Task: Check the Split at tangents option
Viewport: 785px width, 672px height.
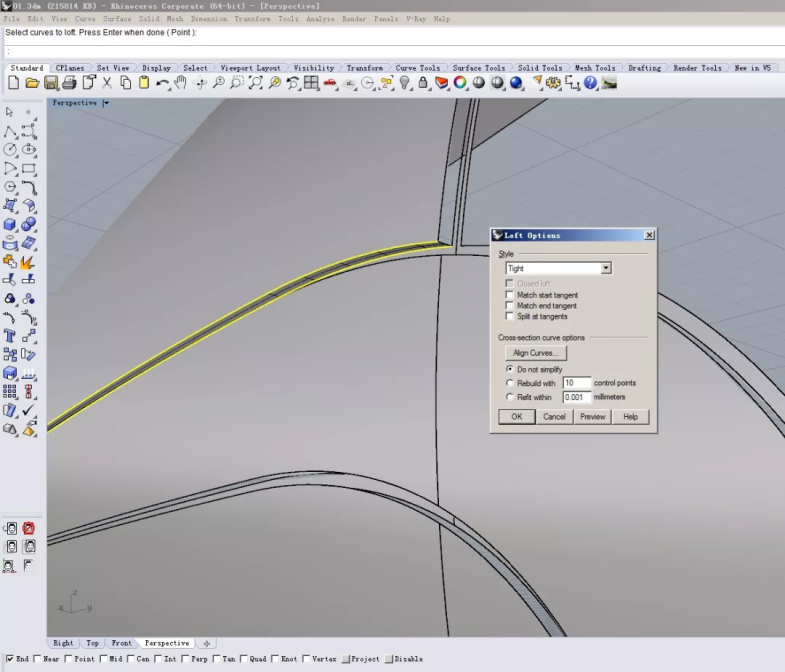Action: (510, 316)
